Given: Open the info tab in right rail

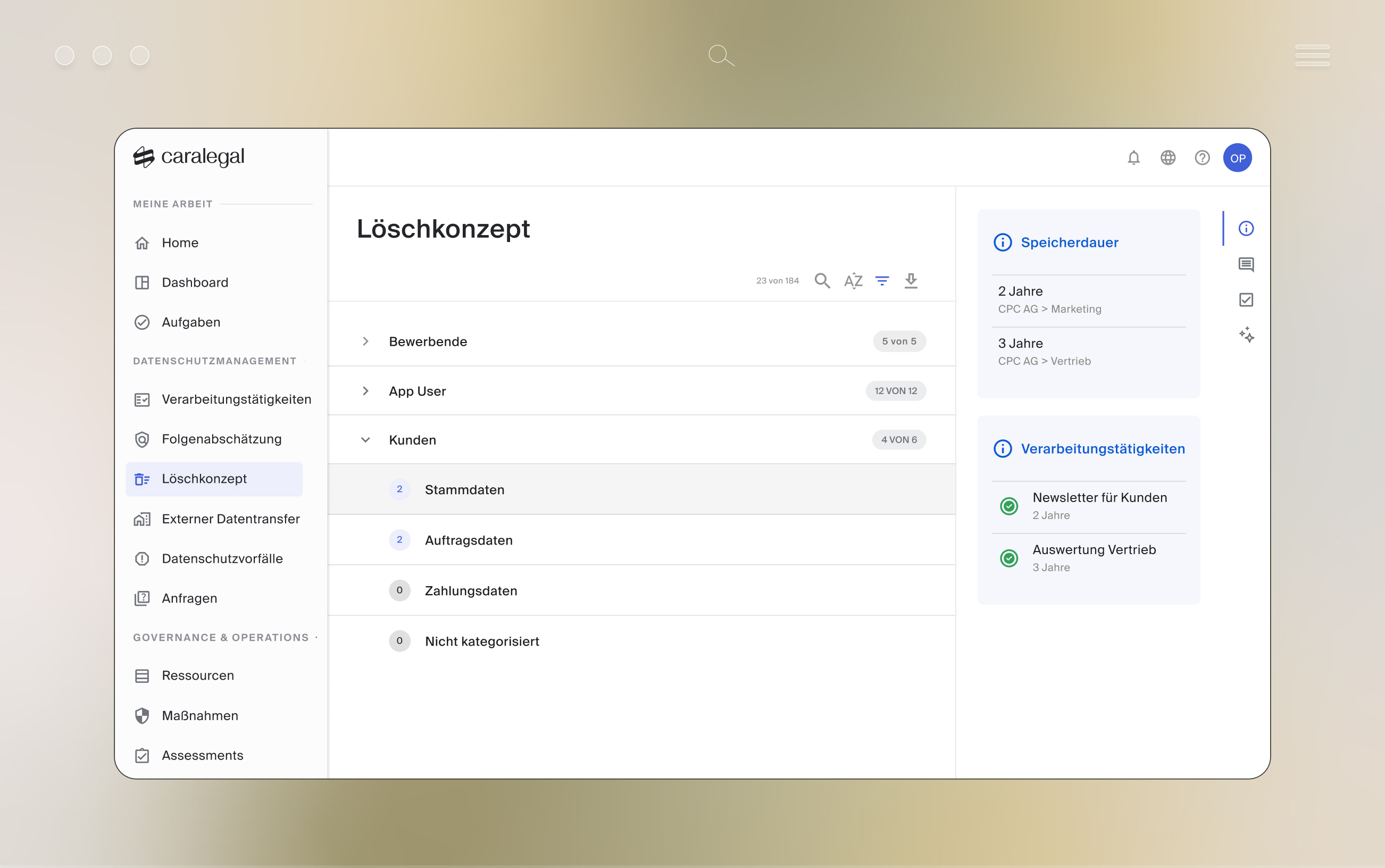Looking at the screenshot, I should pos(1246,229).
